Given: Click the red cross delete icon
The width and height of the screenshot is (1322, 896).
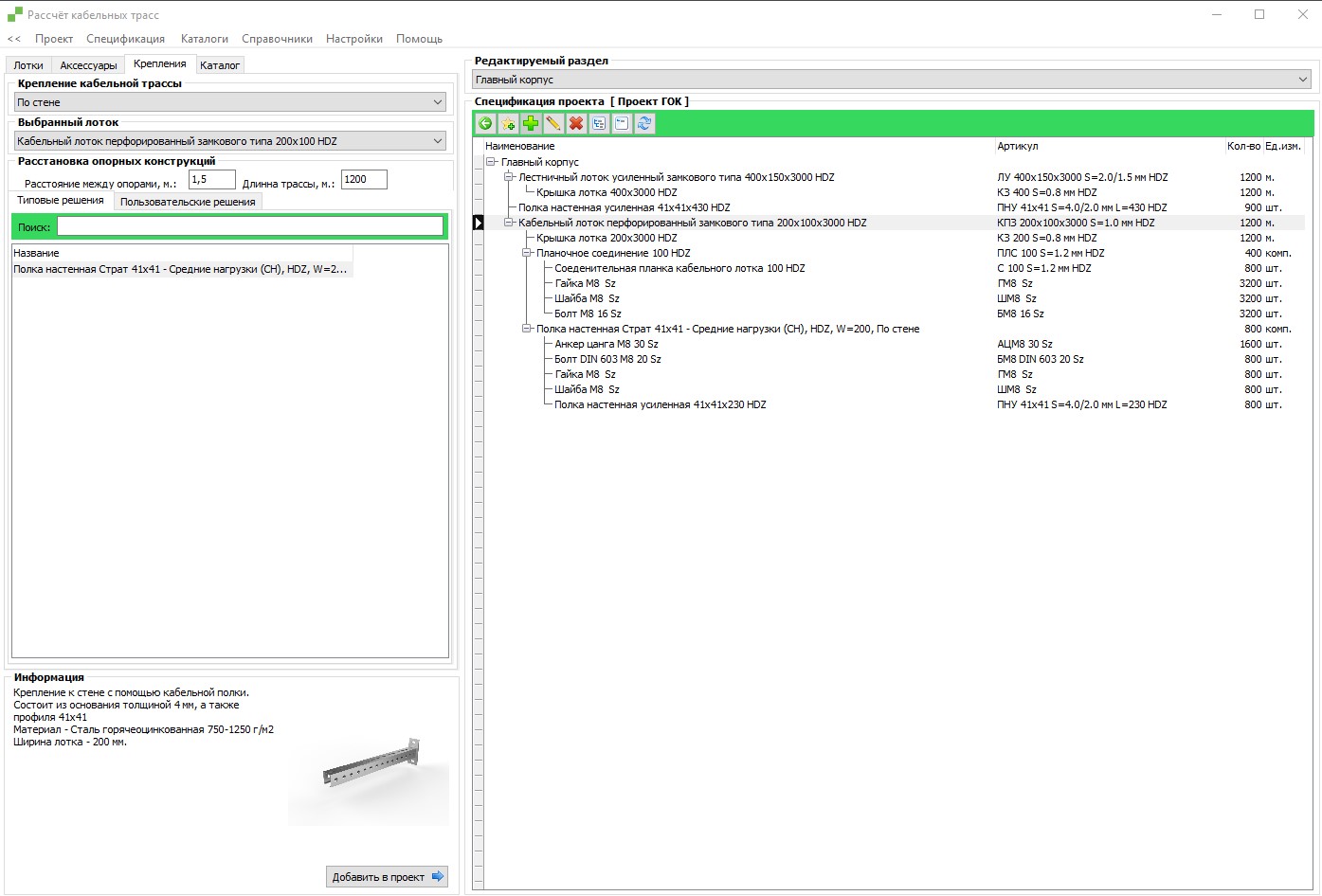Looking at the screenshot, I should tap(576, 123).
